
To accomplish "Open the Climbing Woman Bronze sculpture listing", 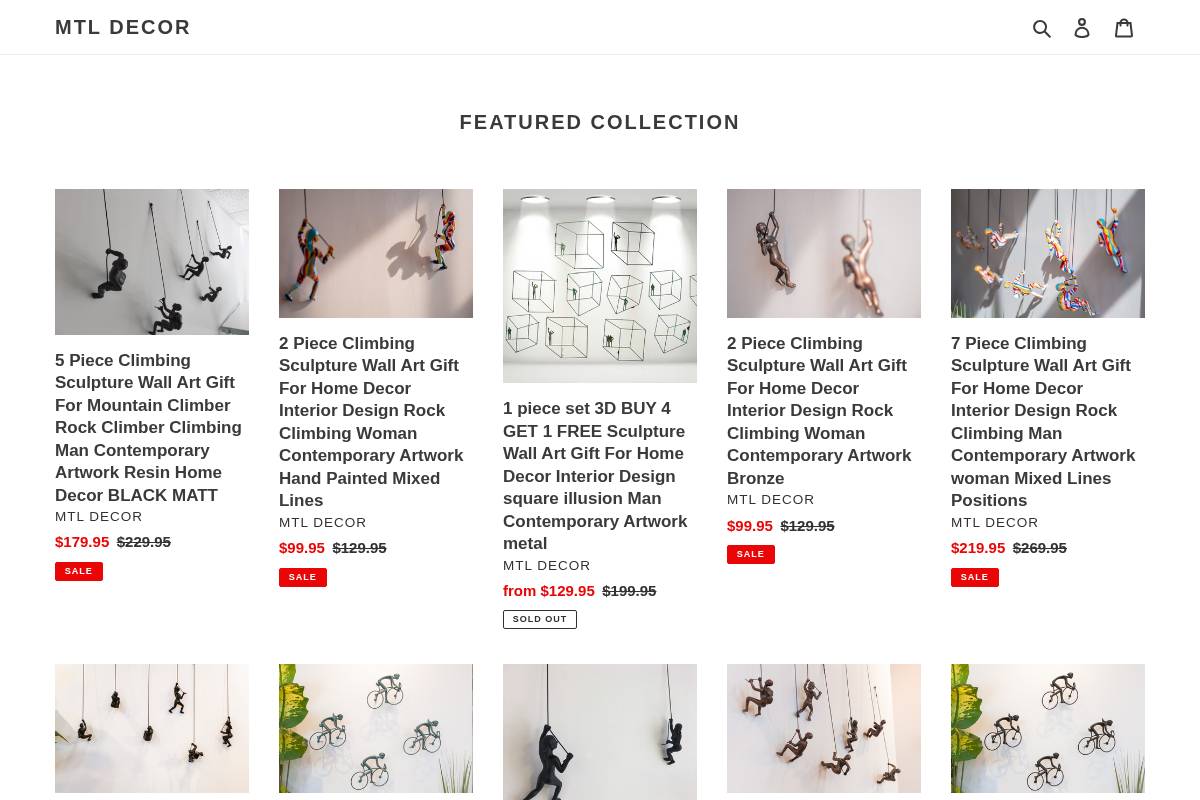I will pyautogui.click(x=819, y=410).
